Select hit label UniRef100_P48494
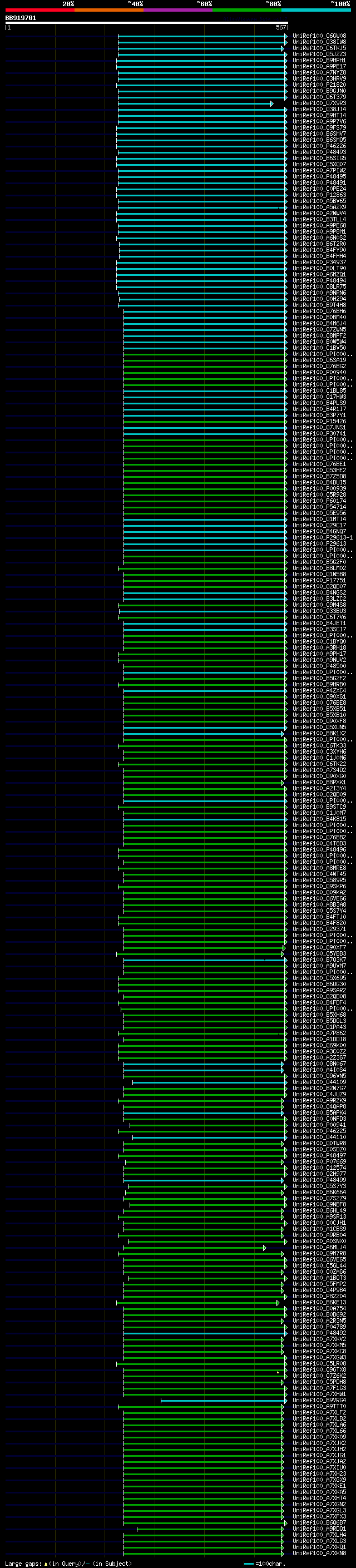The image size is (356, 1568). (x=319, y=280)
